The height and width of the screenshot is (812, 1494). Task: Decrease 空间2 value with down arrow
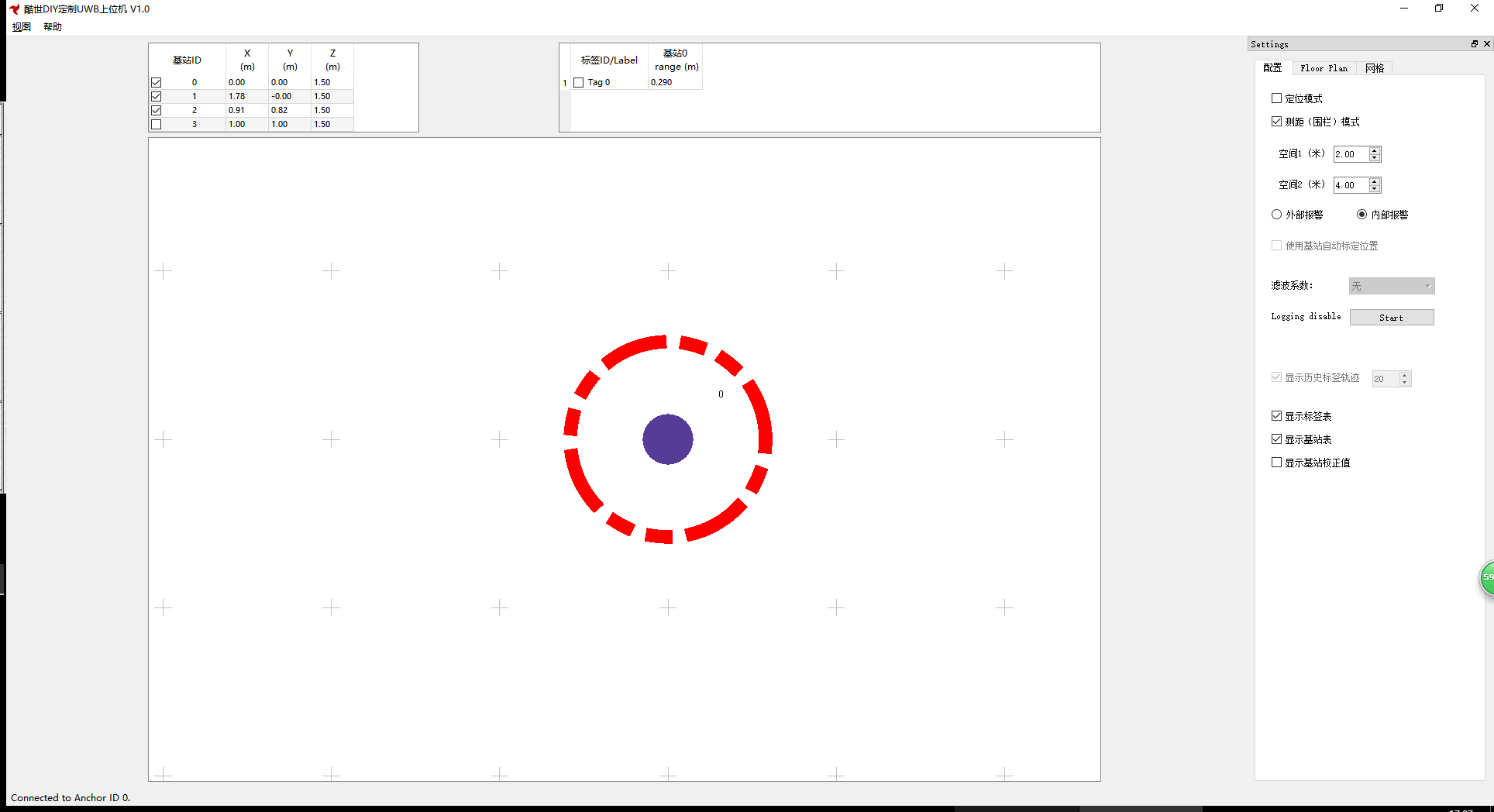1375,189
